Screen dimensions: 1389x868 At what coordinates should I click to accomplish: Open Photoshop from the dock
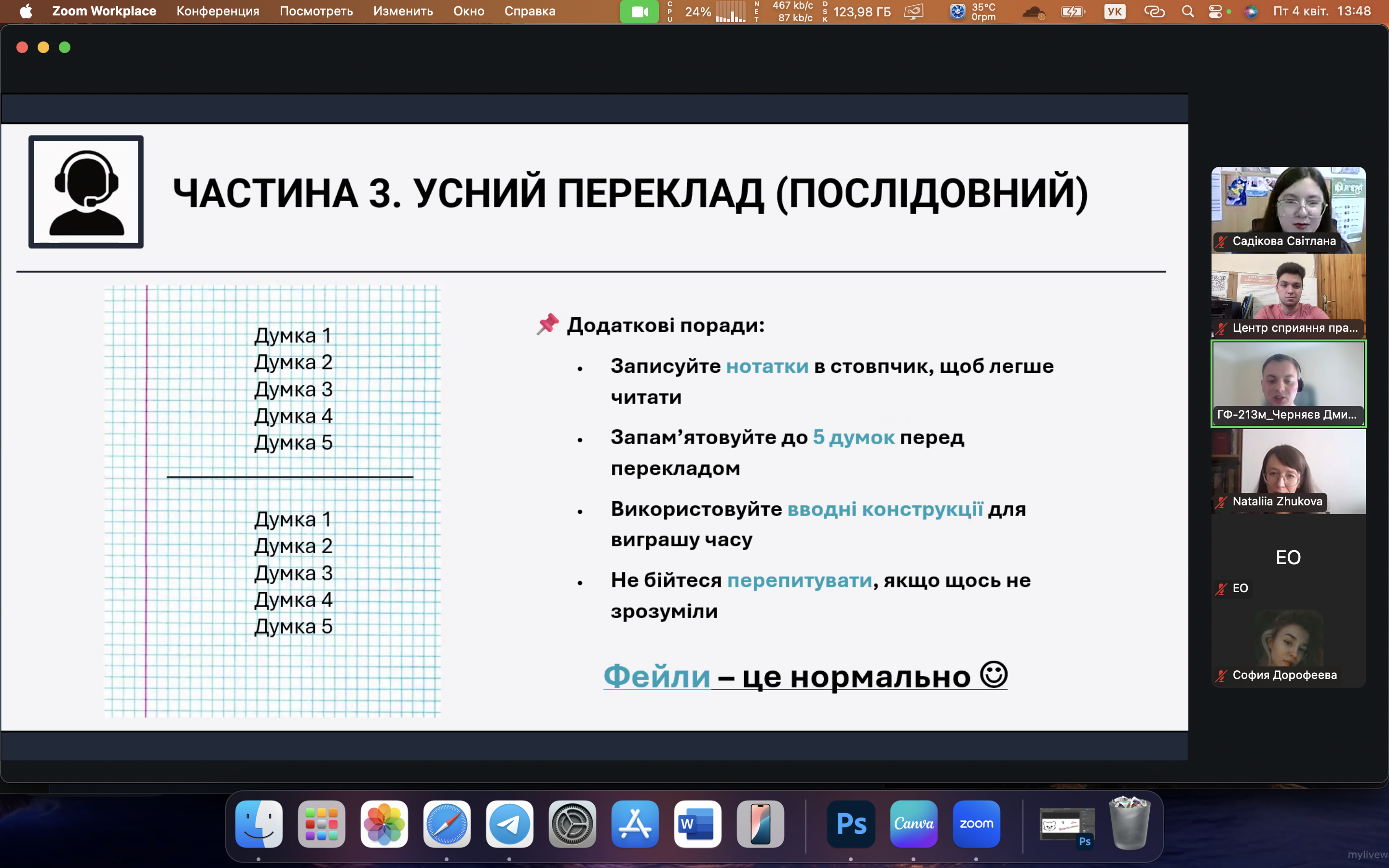point(851,824)
